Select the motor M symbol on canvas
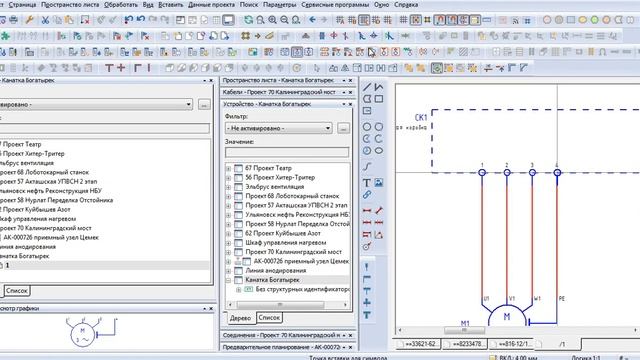The height and width of the screenshot is (360, 640). tap(507, 316)
